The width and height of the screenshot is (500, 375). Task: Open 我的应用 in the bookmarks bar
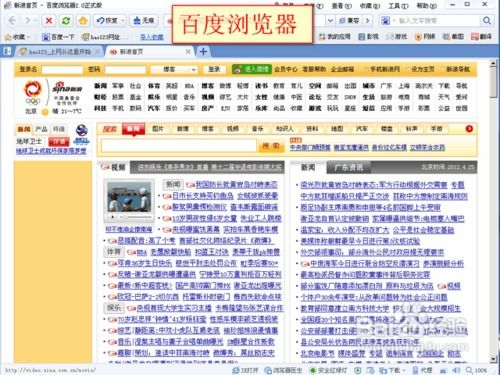coord(334,37)
